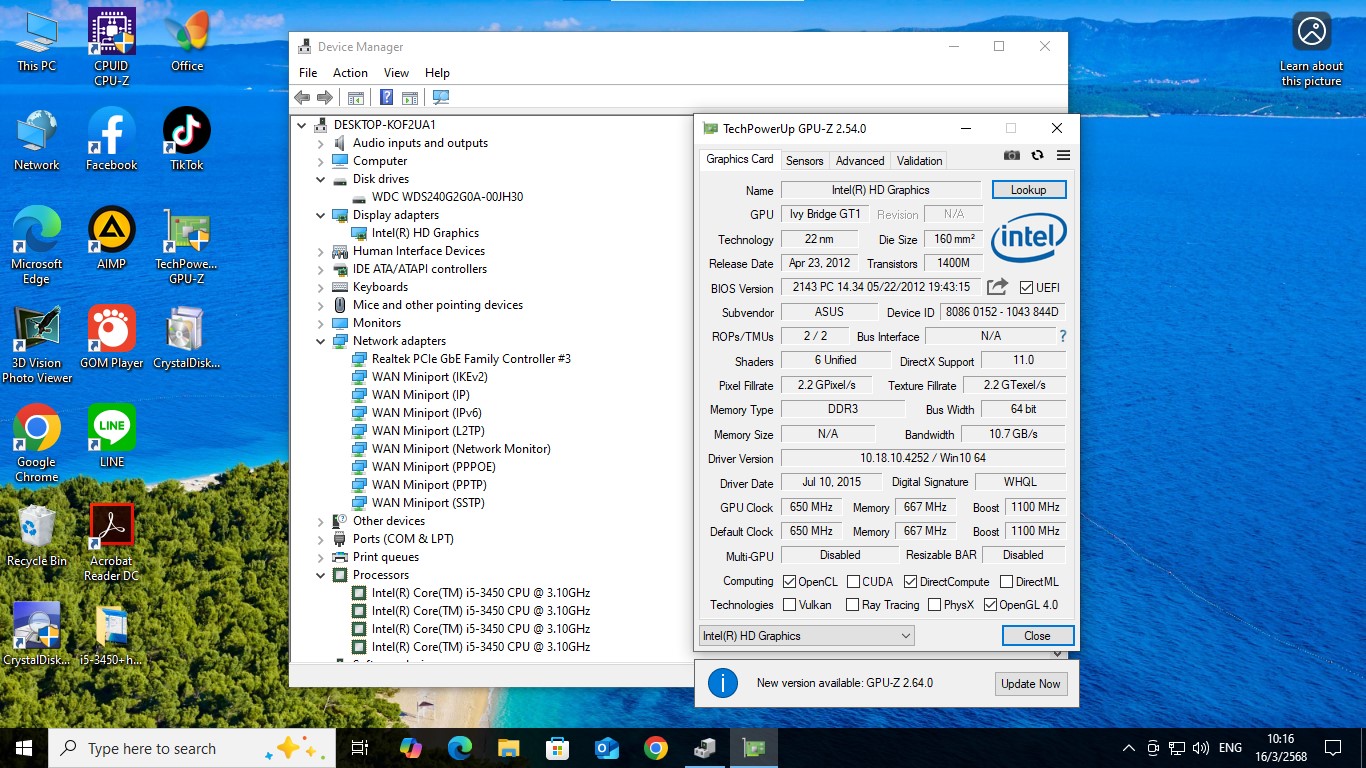
Task: Expand the Keyboards node
Action: coord(321,287)
